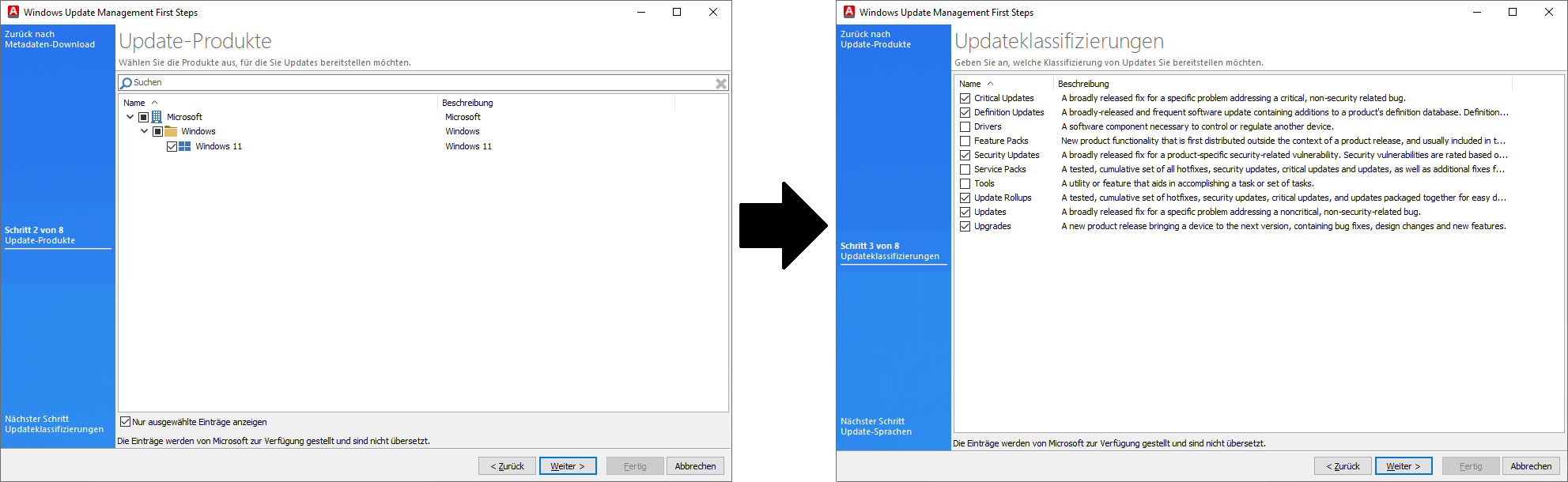Viewport: 1568px width, 482px height.
Task: Open next step Update-Sprachen in the sidebar
Action: coord(876,427)
